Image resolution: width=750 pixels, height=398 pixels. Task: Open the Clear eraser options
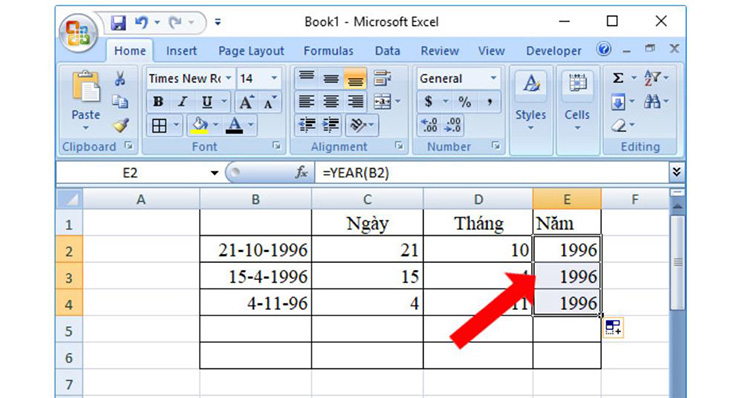tap(622, 126)
